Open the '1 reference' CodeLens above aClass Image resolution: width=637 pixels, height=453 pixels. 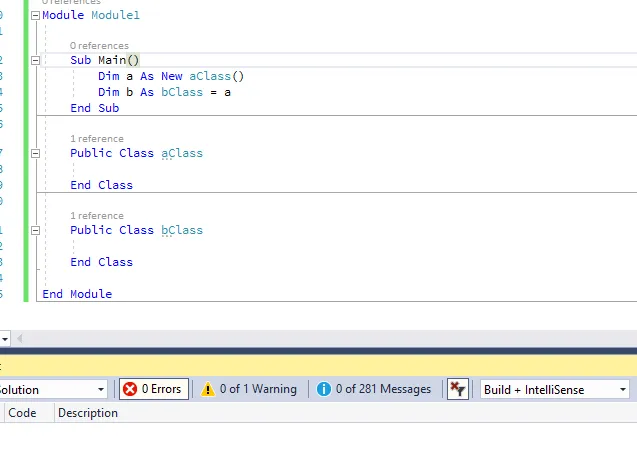[x=97, y=139]
